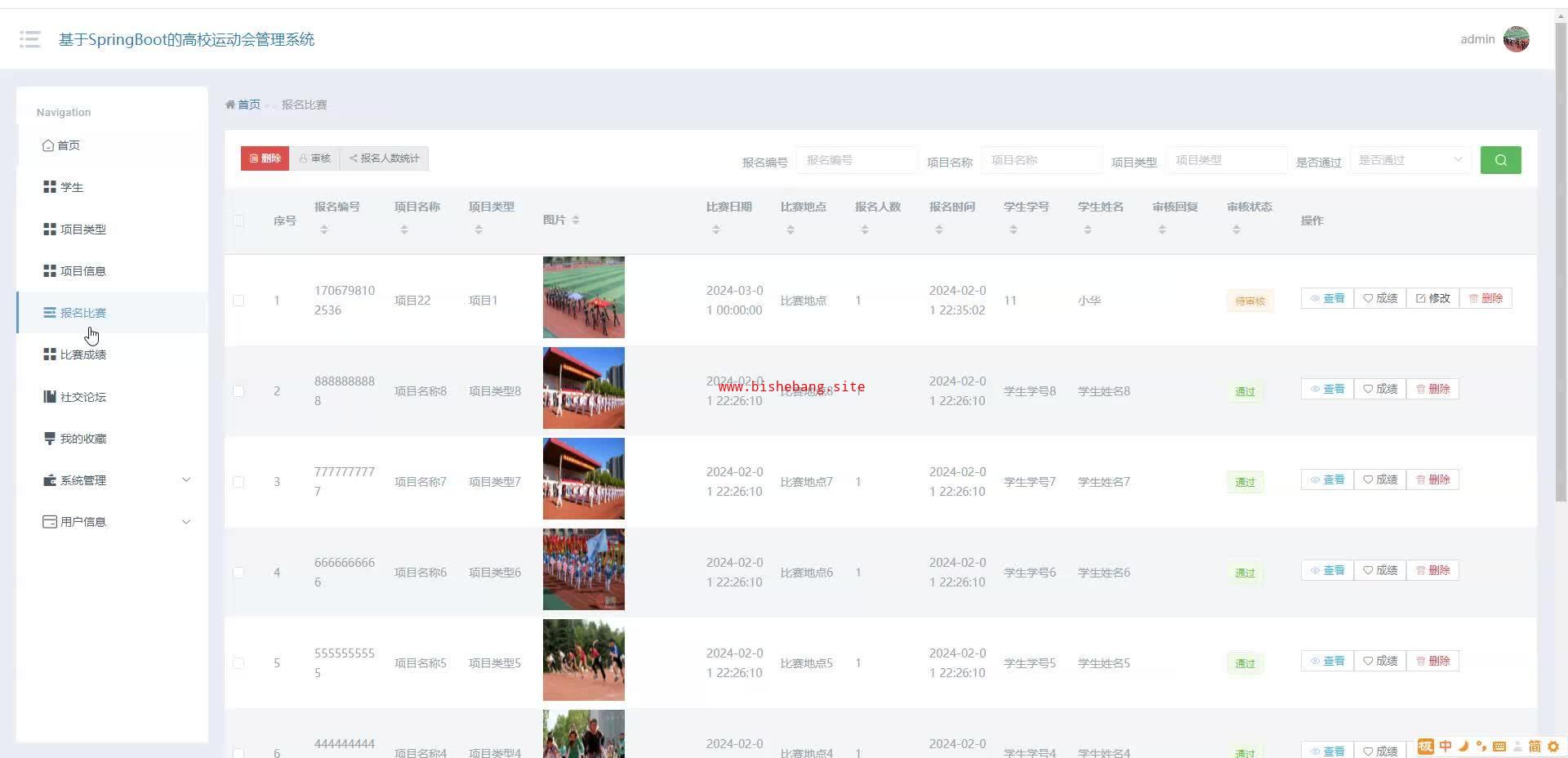Screen dimensions: 1568x758
Task: Sort by 比赛日期 column arrows
Action: (x=716, y=230)
